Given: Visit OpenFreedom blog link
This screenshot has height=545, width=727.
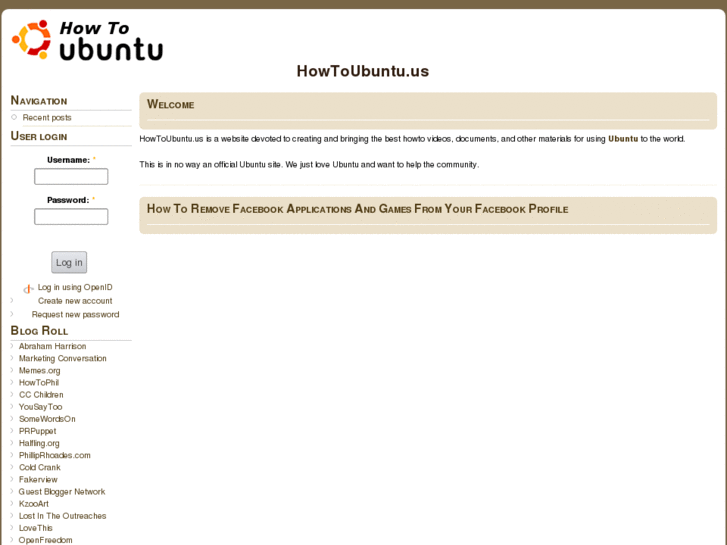Looking at the screenshot, I should [x=45, y=540].
